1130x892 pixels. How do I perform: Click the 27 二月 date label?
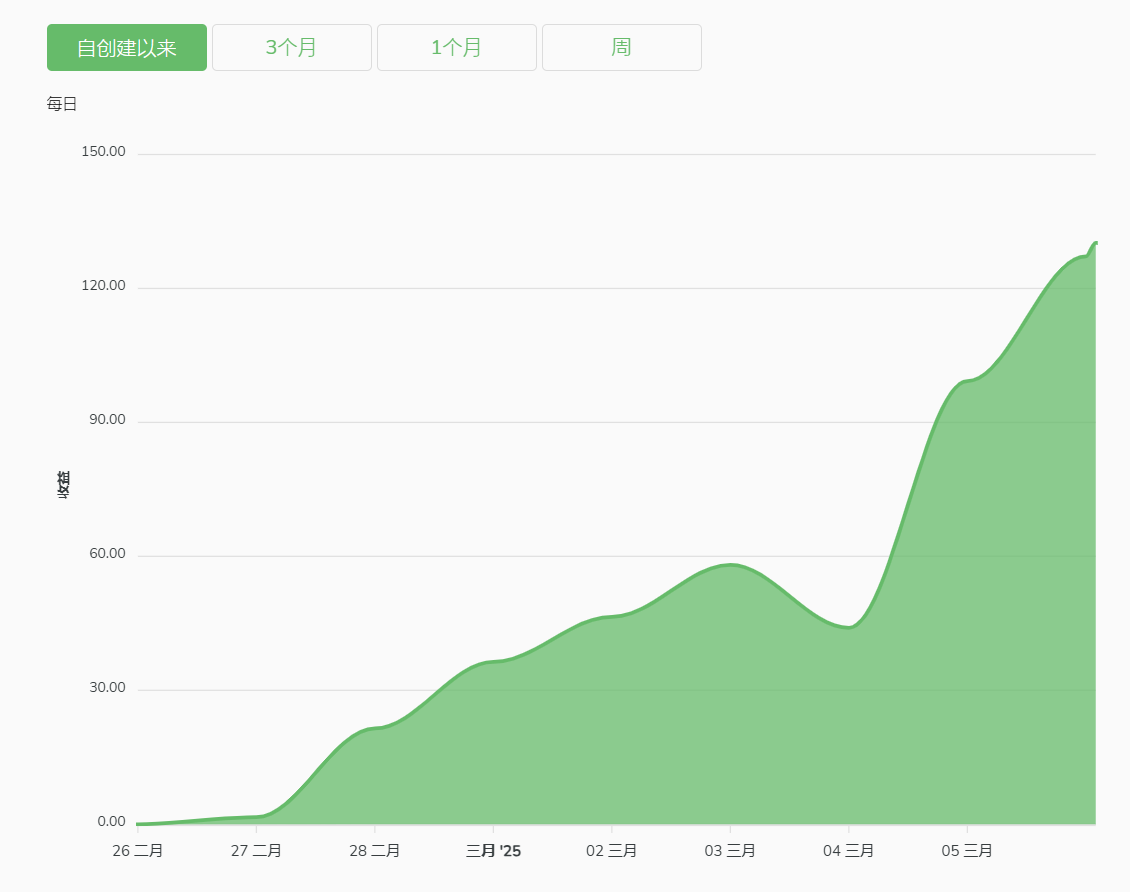pos(256,851)
